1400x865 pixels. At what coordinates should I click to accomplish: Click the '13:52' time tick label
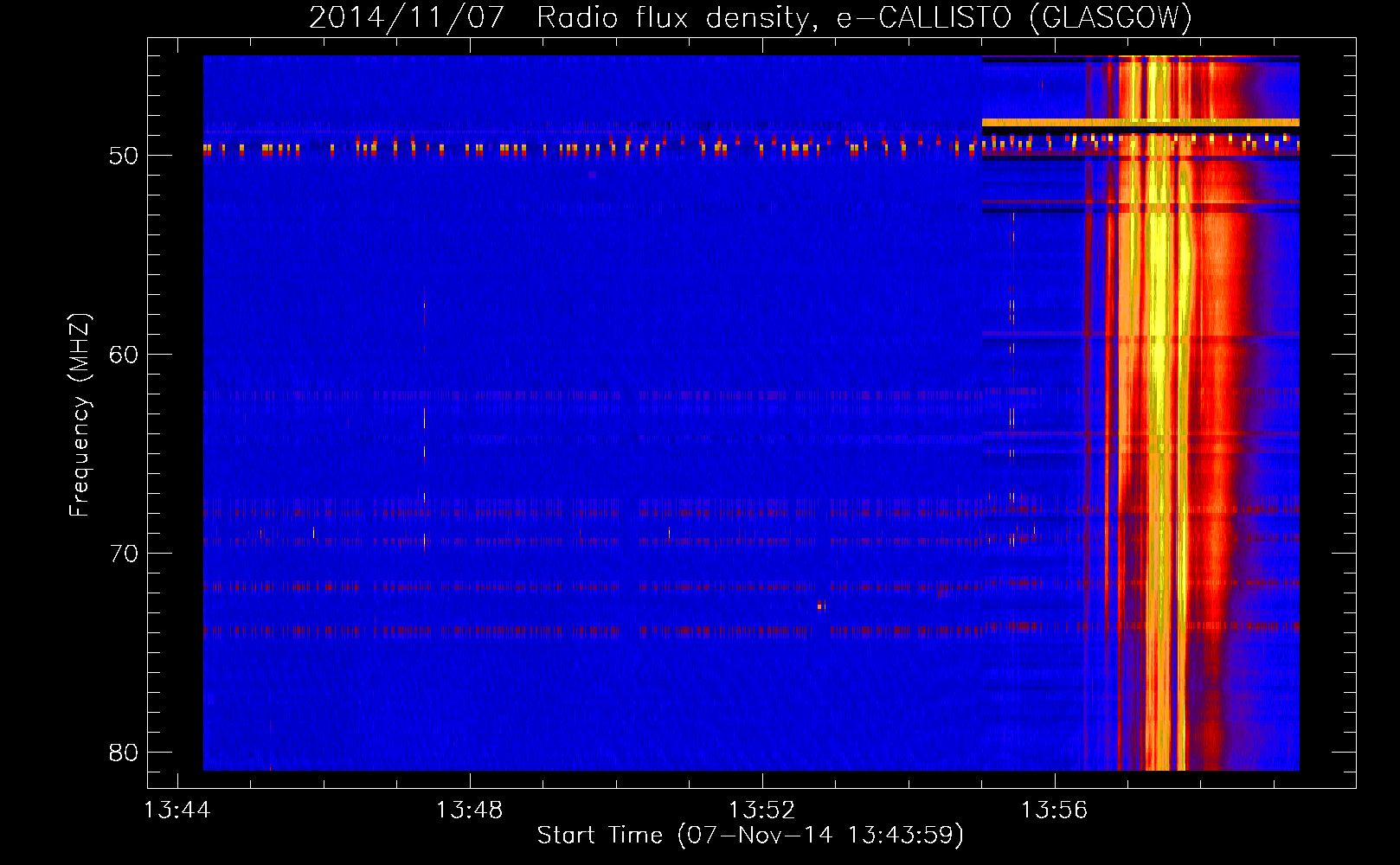(761, 811)
